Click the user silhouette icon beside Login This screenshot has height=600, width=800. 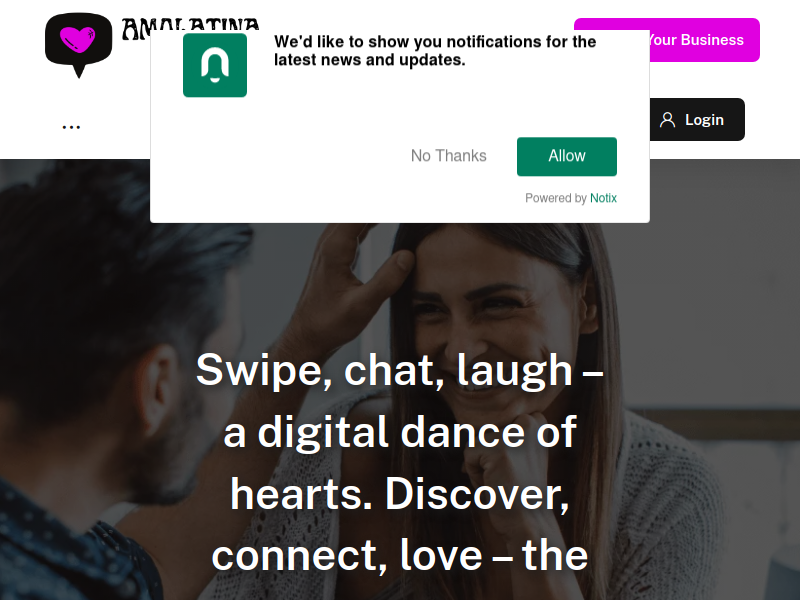(x=667, y=120)
